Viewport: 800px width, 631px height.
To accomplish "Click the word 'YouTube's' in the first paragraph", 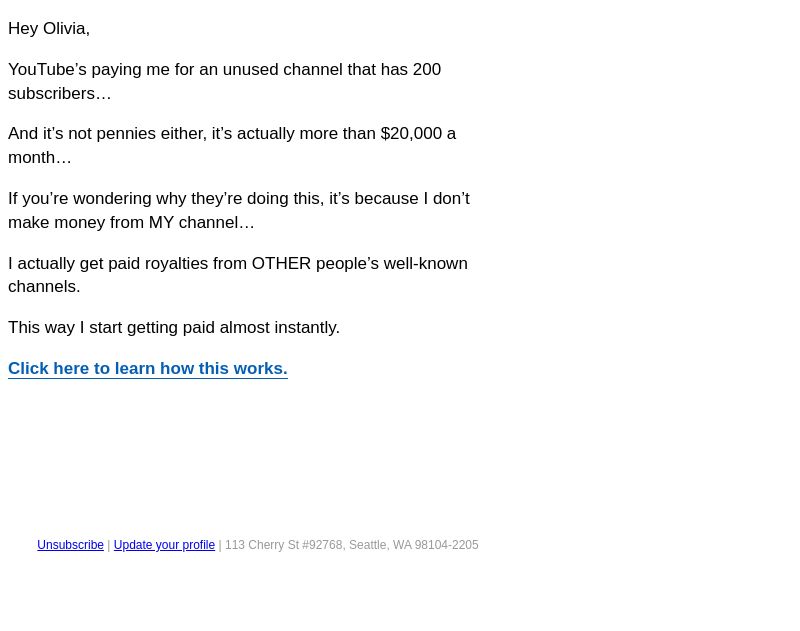I will [x=47, y=69].
